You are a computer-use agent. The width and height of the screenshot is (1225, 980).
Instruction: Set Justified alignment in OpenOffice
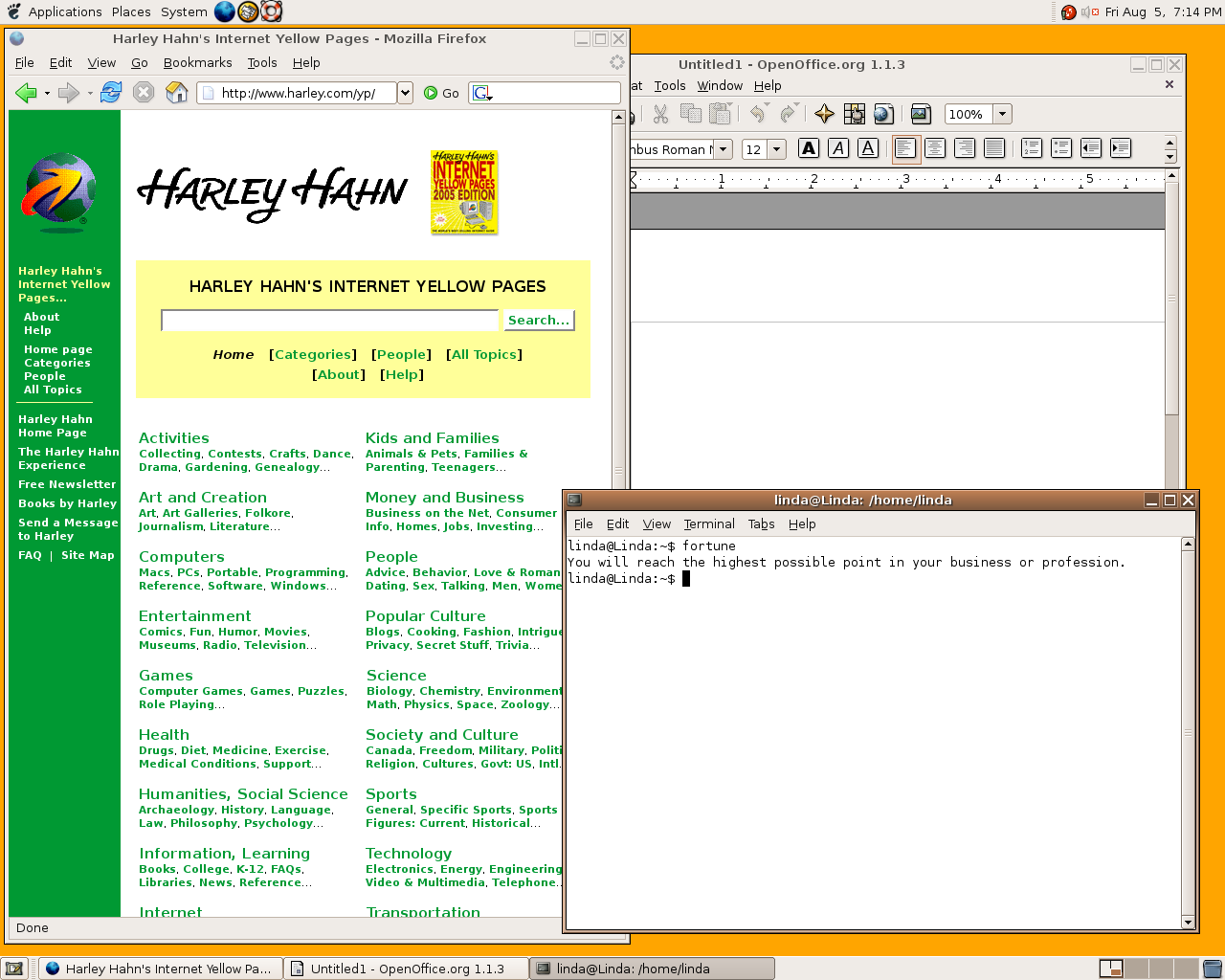(994, 148)
